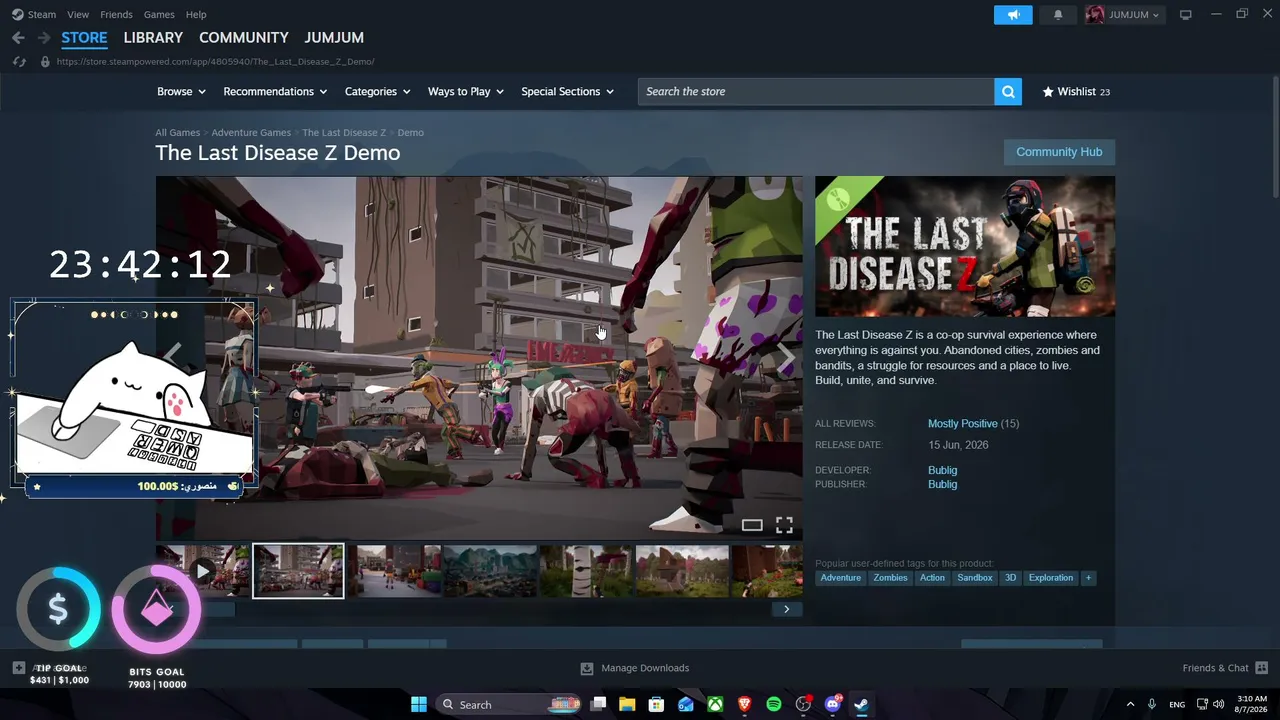Switch to the COMMUNITY tab

244,38
